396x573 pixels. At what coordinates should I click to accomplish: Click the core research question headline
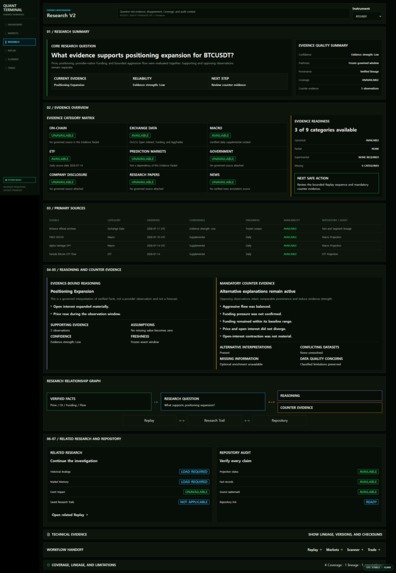pyautogui.click(x=142, y=55)
